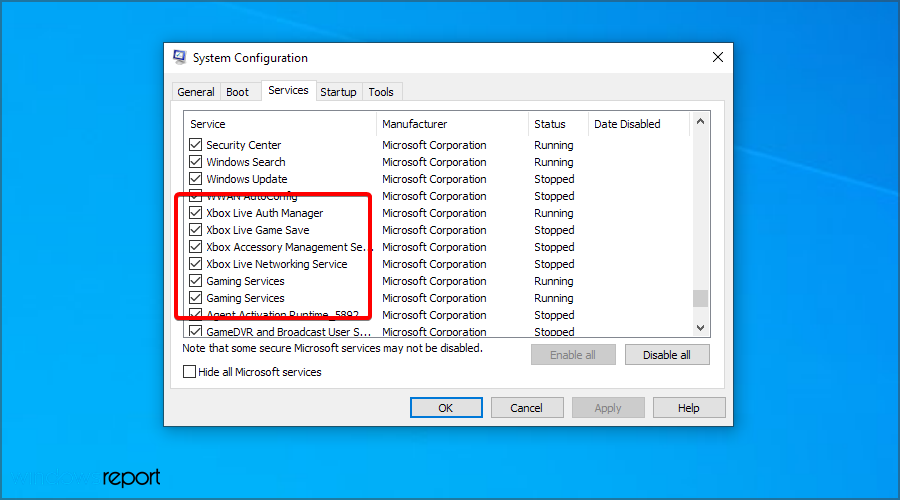
Task: Open the Tools tab
Action: [381, 92]
